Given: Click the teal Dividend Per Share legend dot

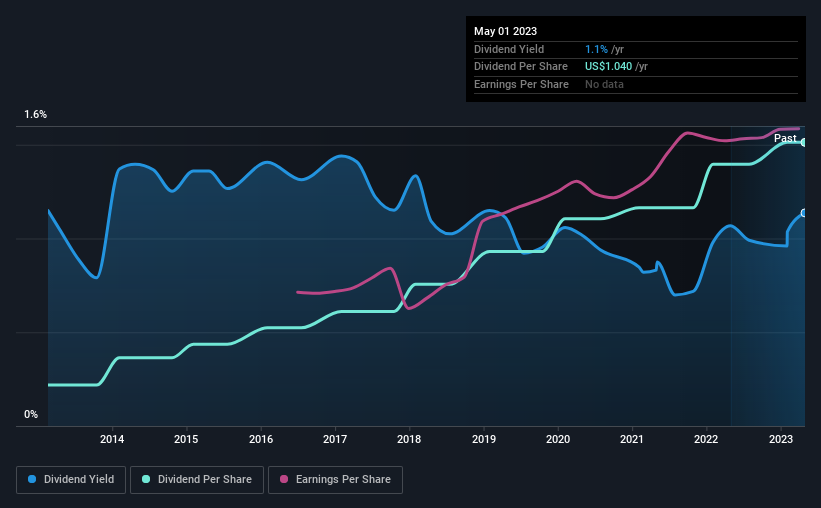Looking at the screenshot, I should pos(146,479).
